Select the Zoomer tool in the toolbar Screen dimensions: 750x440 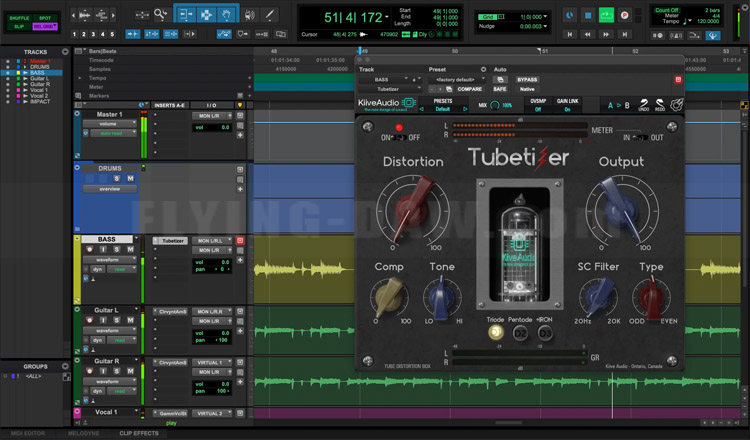(161, 15)
